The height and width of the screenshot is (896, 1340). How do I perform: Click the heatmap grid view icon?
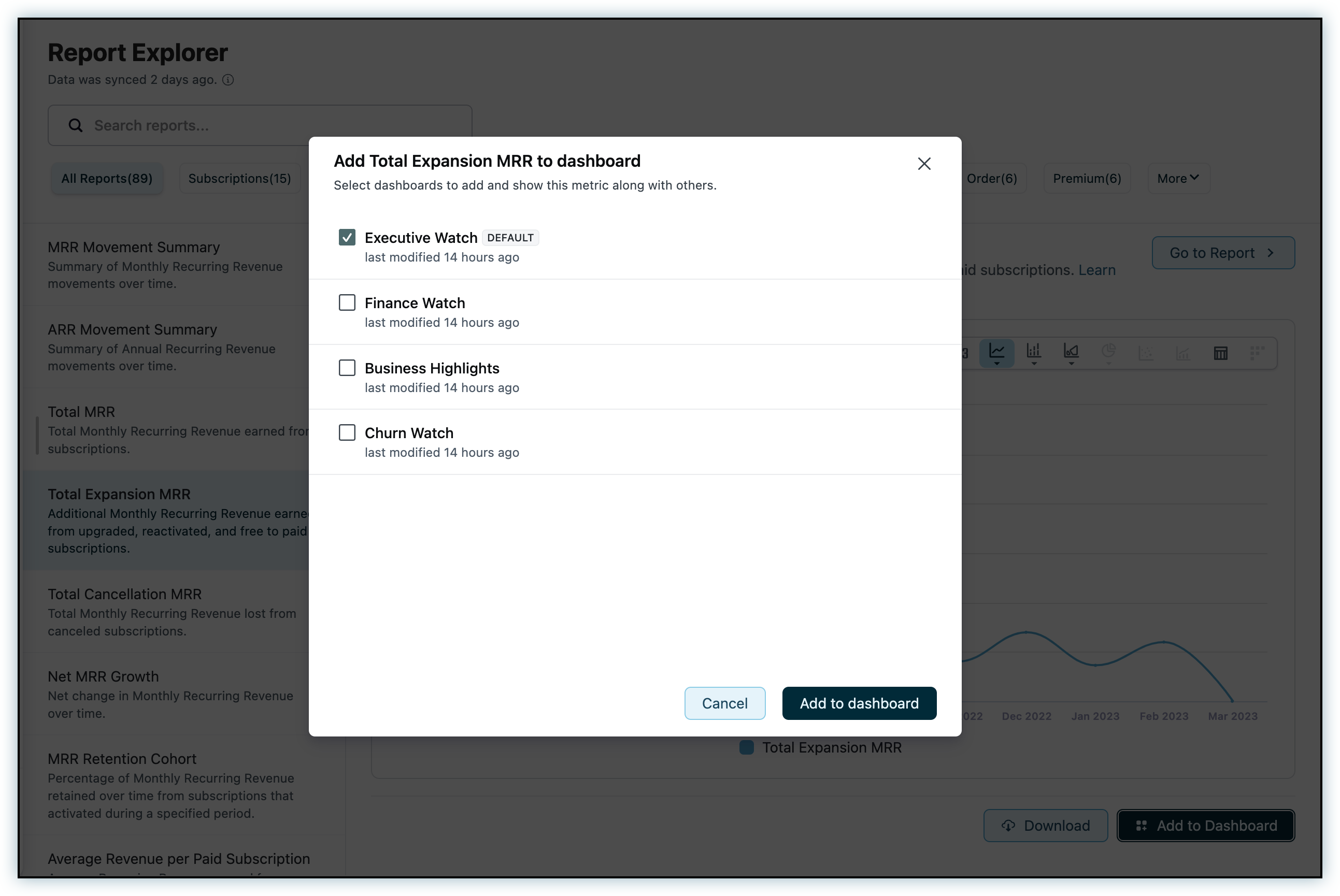click(x=1257, y=353)
